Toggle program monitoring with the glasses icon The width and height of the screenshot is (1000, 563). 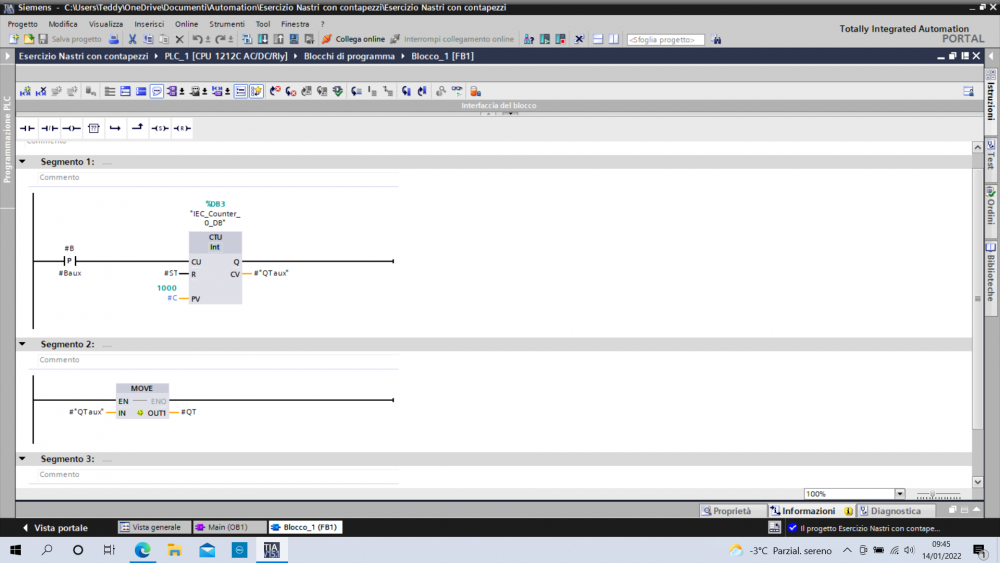pos(457,92)
